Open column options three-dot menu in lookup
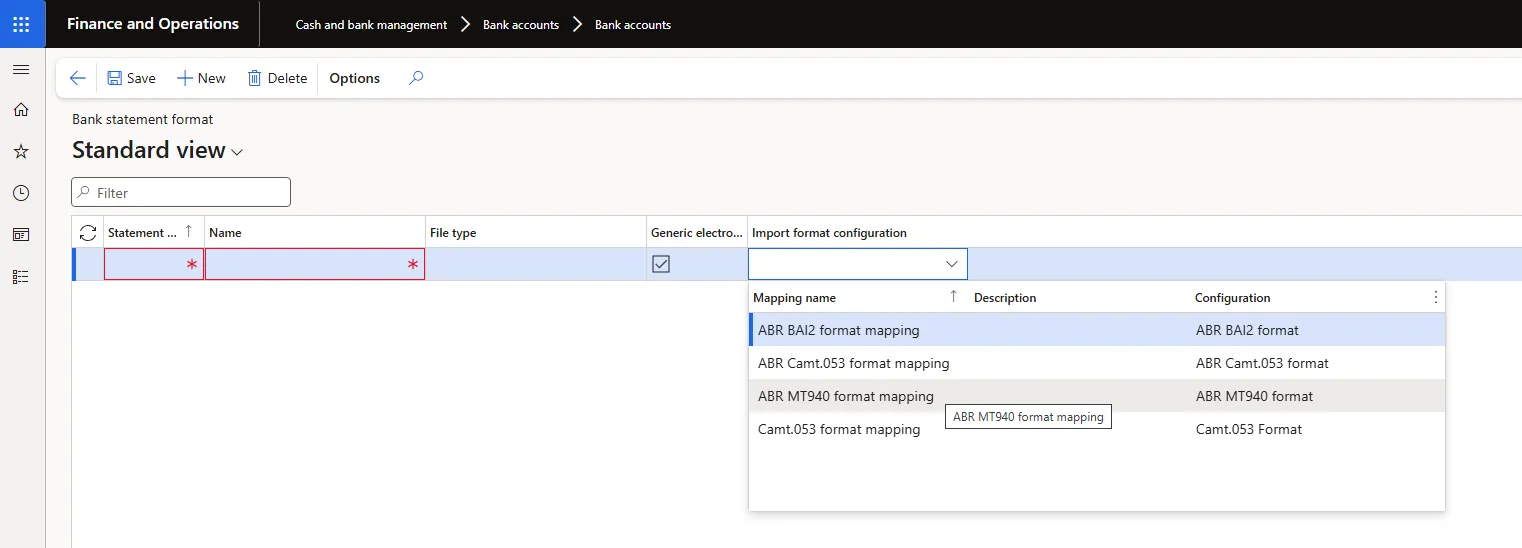The image size is (1522, 548). pos(1436,297)
